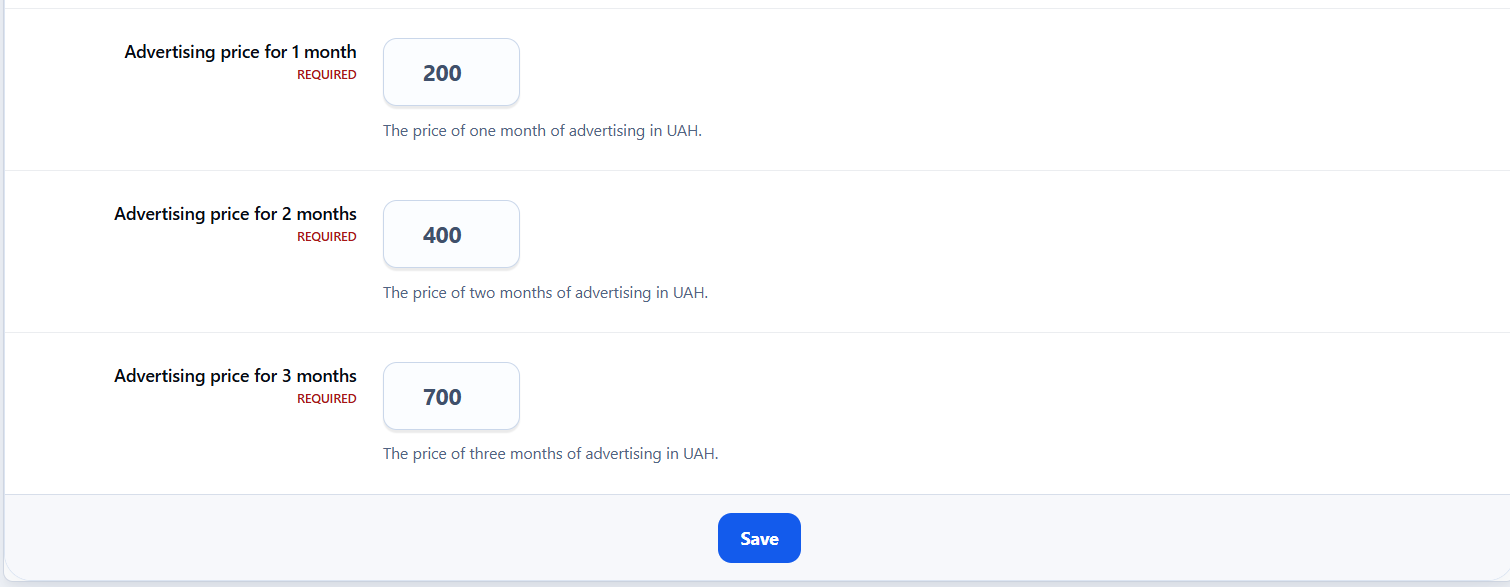The height and width of the screenshot is (587, 1510).
Task: Click the 'Advertising price for 3 months' label
Action: click(235, 376)
